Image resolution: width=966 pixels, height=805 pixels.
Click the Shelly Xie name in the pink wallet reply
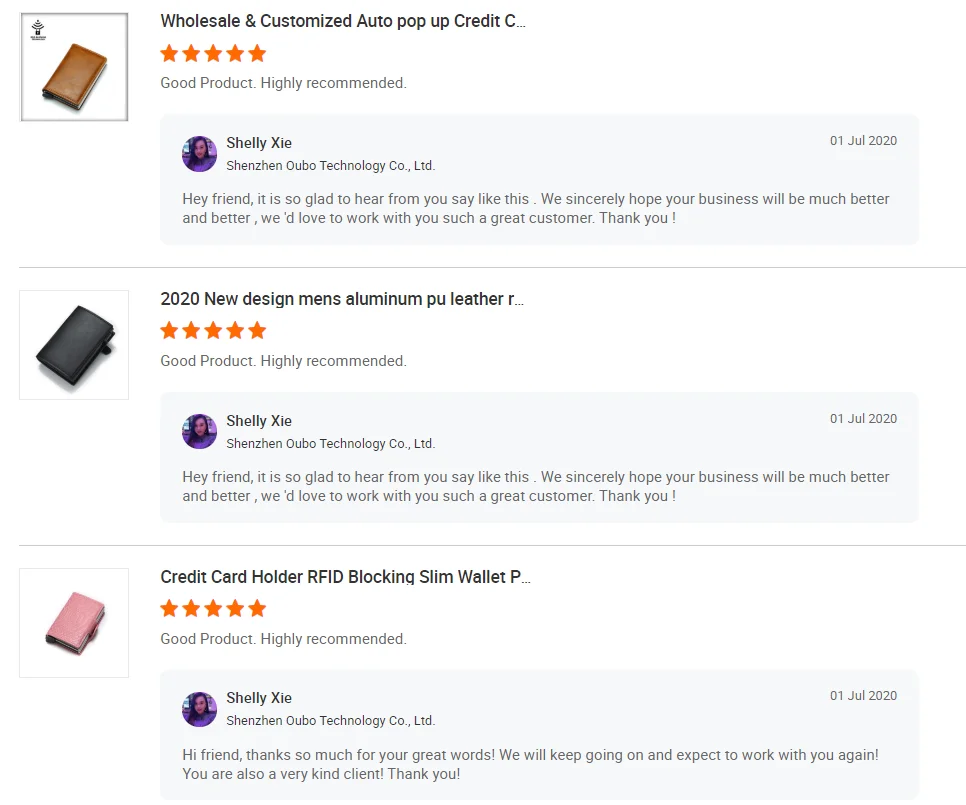[x=259, y=698]
